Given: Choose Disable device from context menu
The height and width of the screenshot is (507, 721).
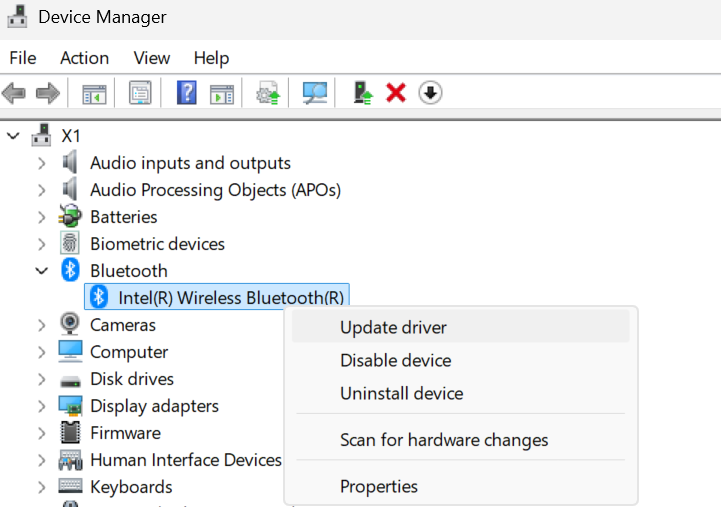Looking at the screenshot, I should tap(461, 360).
